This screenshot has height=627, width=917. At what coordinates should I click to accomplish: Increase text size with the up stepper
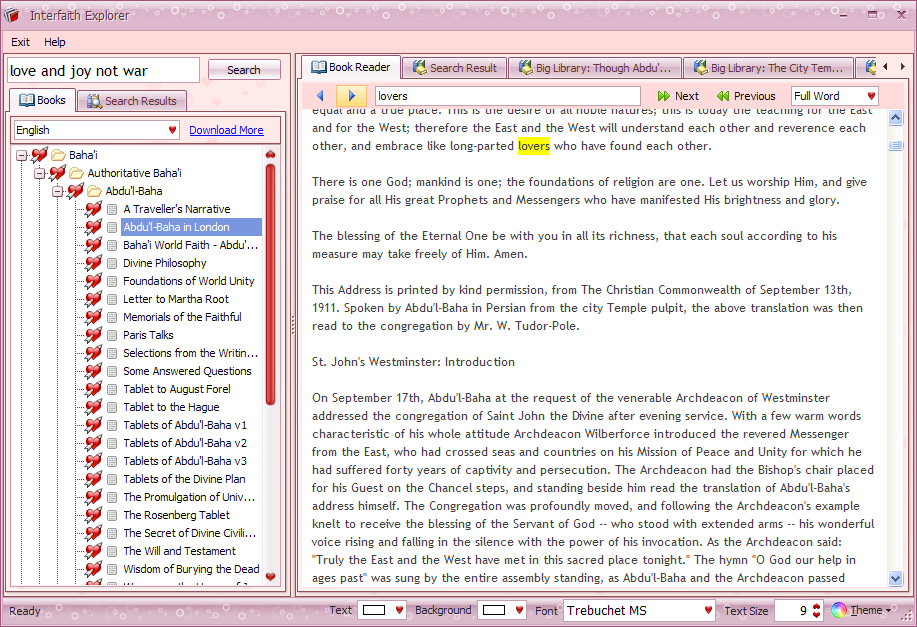point(816,605)
